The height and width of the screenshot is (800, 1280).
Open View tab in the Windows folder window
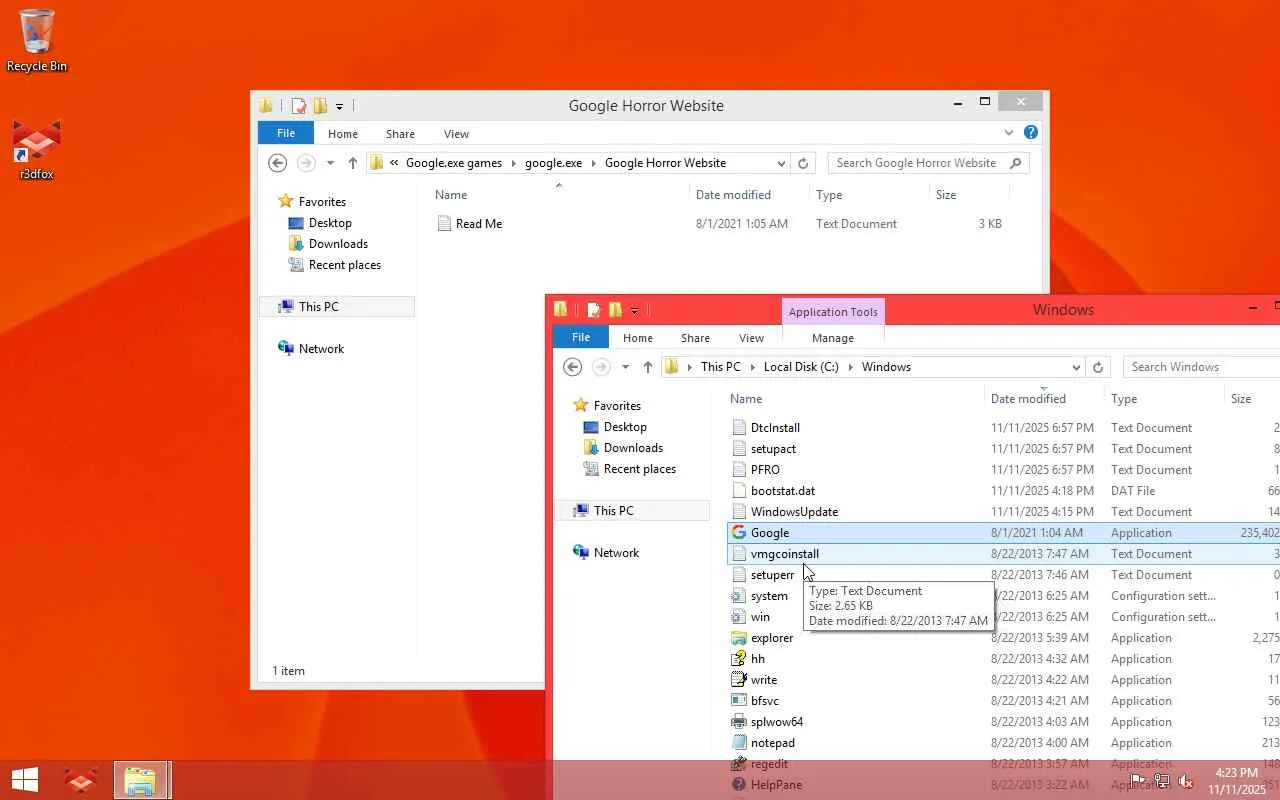751,338
